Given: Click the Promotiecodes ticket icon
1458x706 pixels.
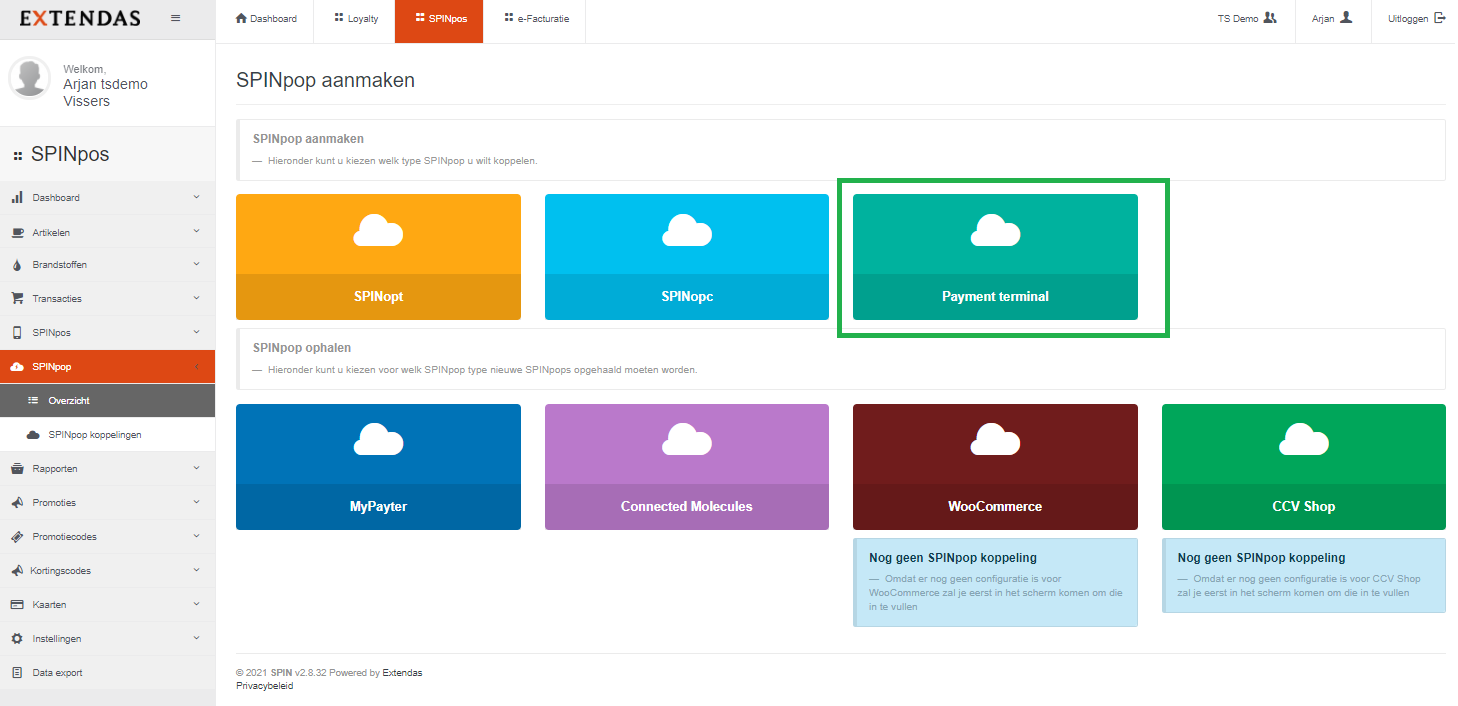Looking at the screenshot, I should [17, 536].
